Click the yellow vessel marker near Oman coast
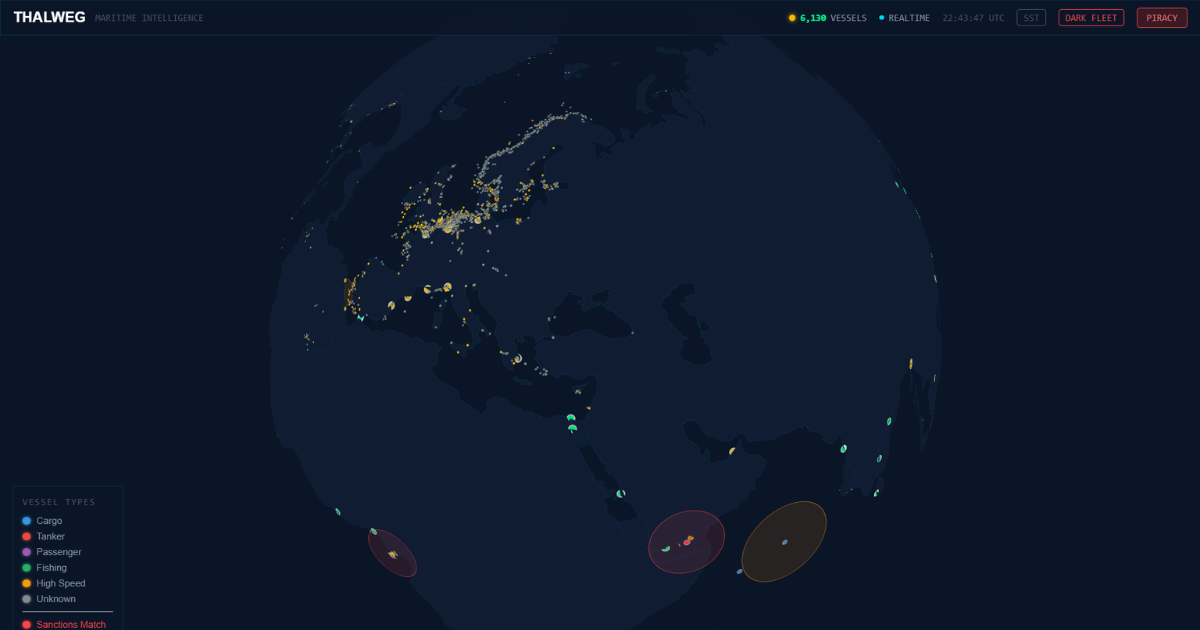Screen dimensions: 1200x630 click(732, 451)
